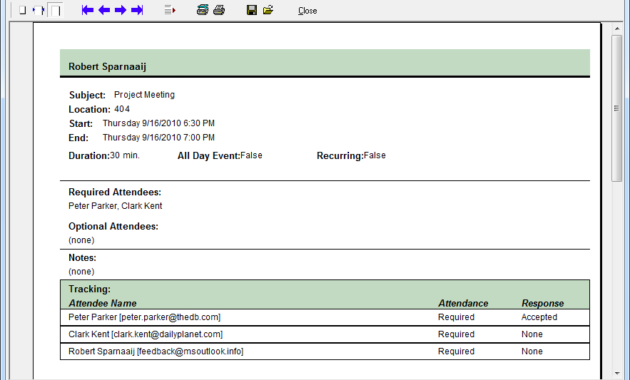Click Required attendance in Robert Sparnaaij row
This screenshot has width=630, height=380.
456,351
